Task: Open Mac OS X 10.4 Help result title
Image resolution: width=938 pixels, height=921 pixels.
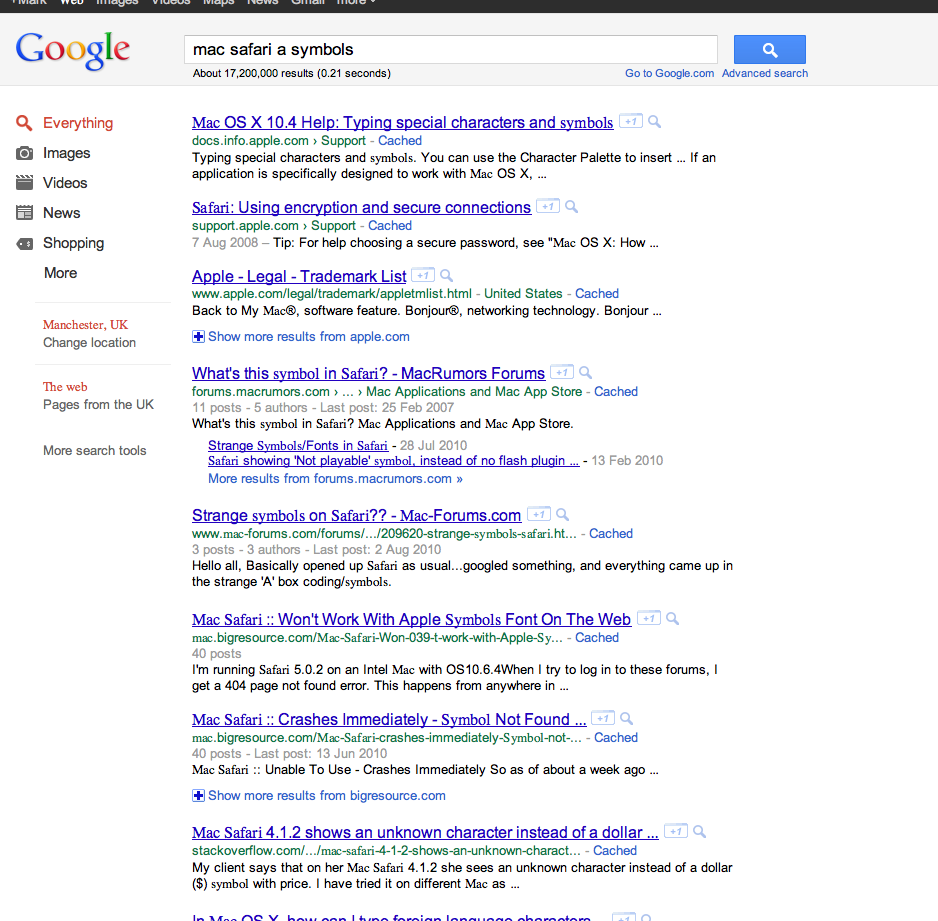Action: [x=403, y=123]
